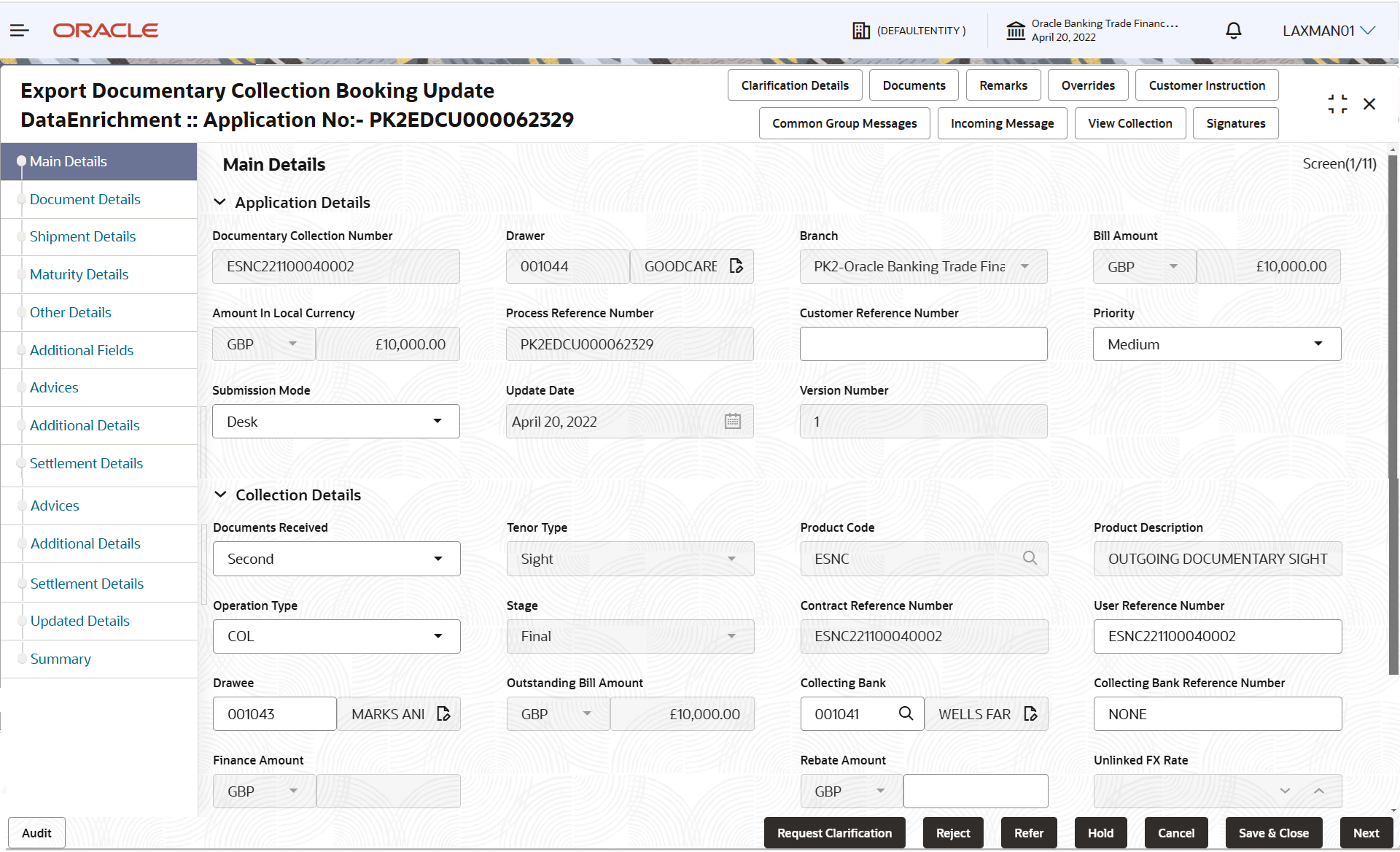
Task: Open Signatures
Action: coord(1235,123)
